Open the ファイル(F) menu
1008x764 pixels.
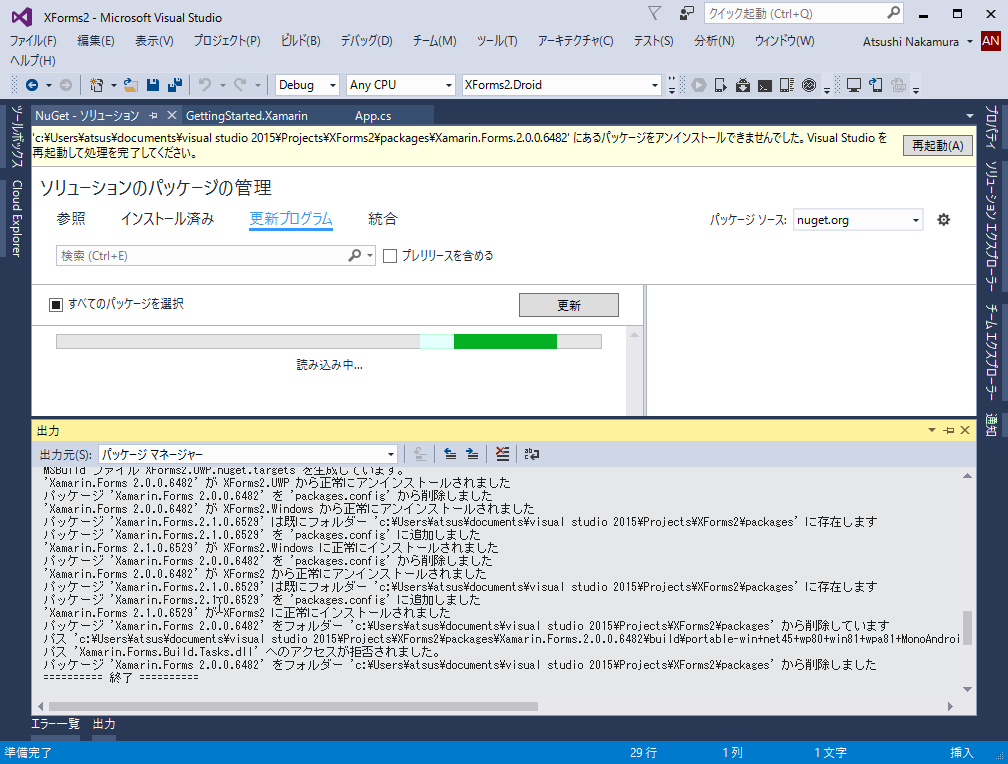[33, 41]
